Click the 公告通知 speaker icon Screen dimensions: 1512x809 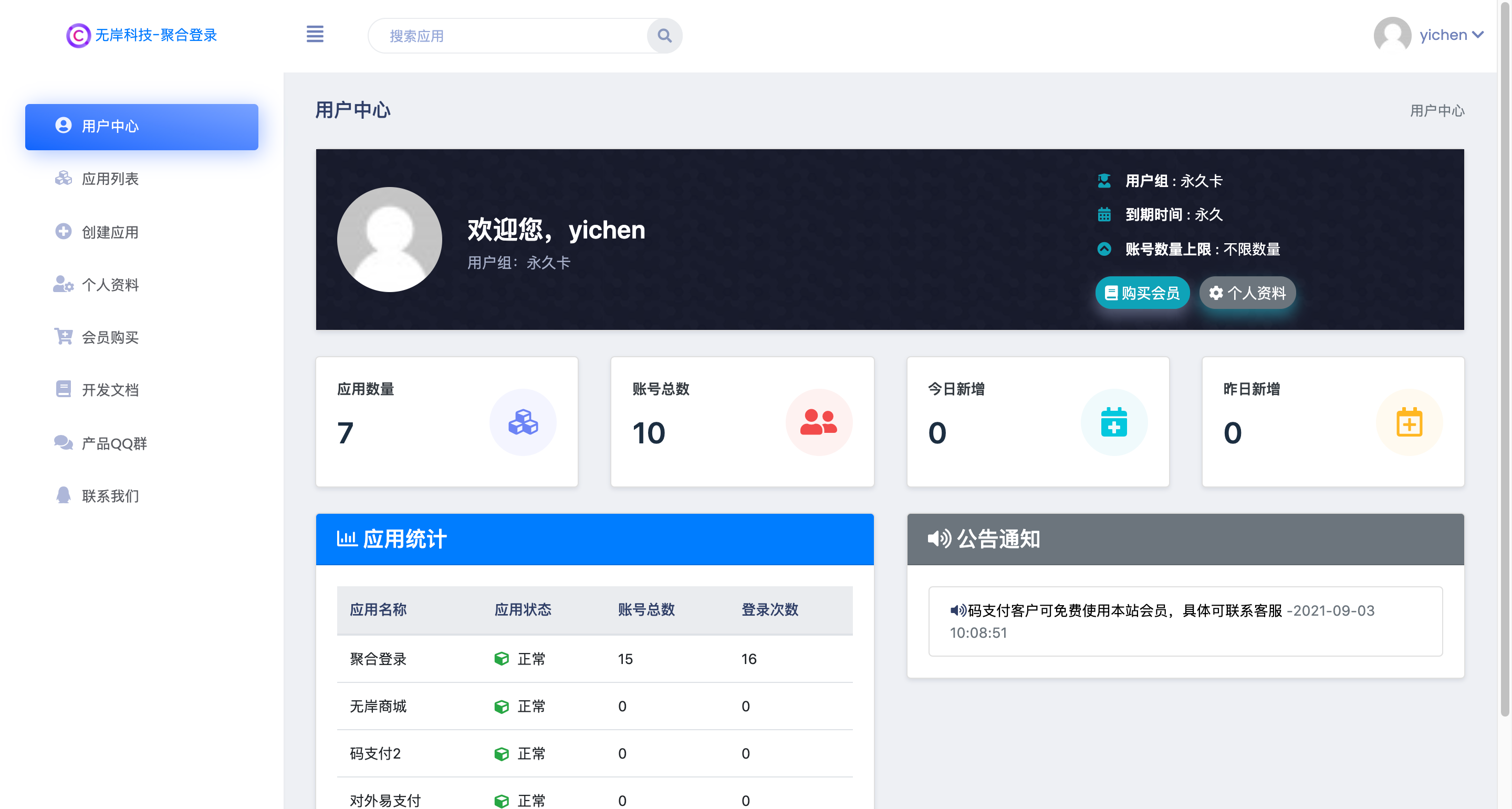[x=939, y=538]
